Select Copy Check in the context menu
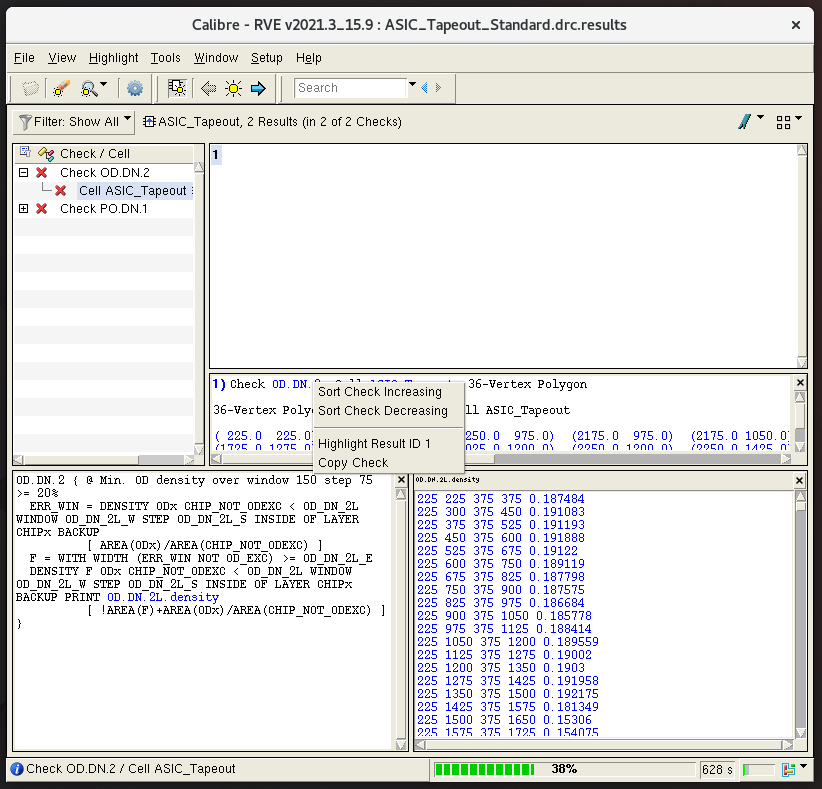Image resolution: width=822 pixels, height=789 pixels. pyautogui.click(x=388, y=462)
